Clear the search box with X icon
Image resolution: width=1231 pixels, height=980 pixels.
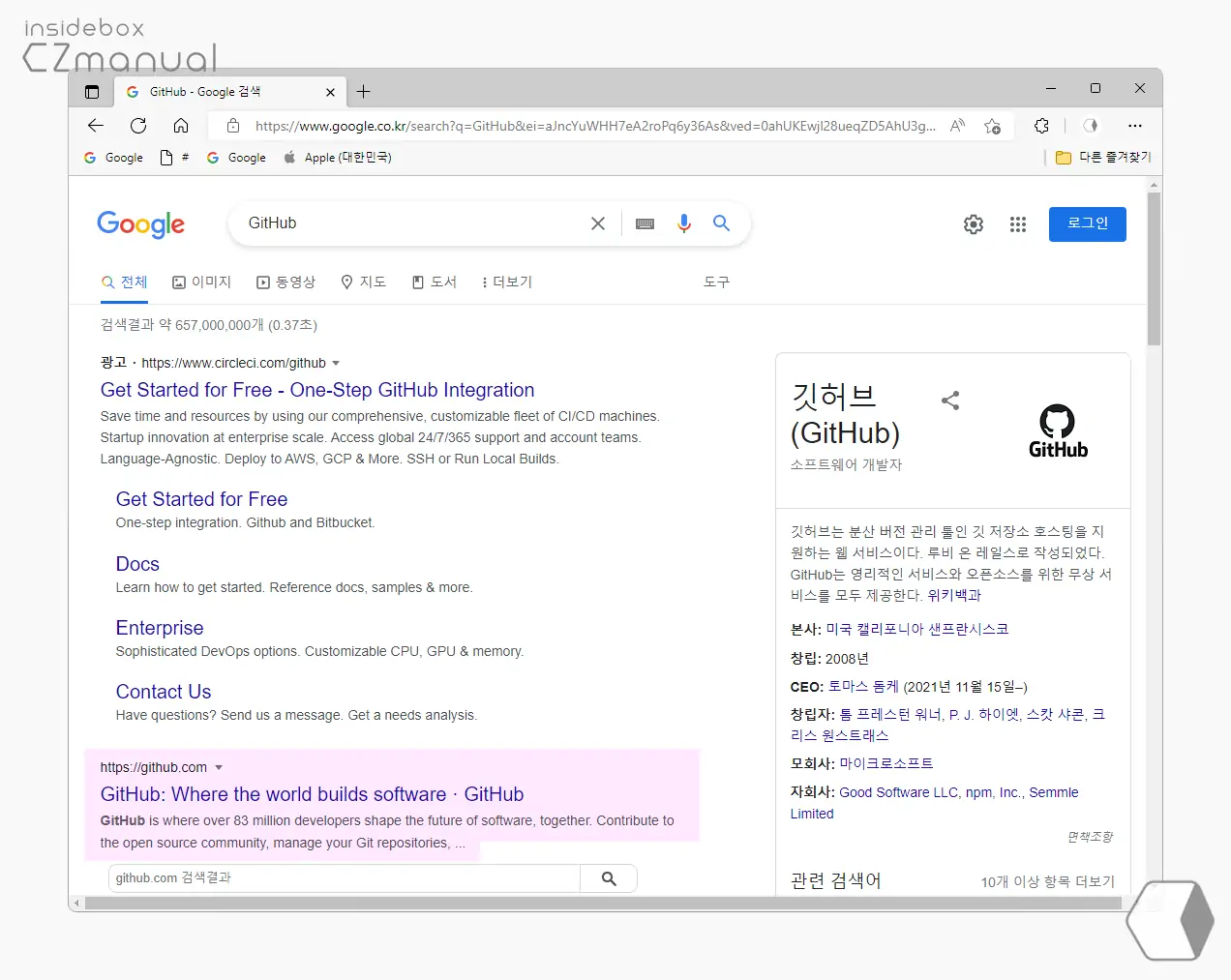[598, 223]
